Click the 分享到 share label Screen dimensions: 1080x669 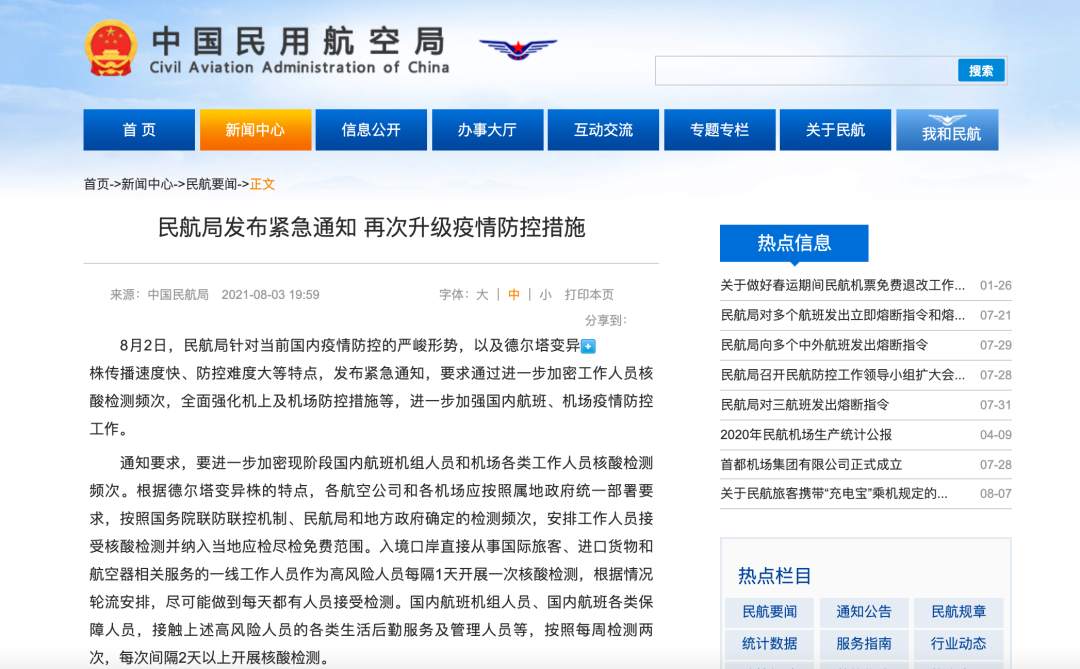pyautogui.click(x=605, y=320)
